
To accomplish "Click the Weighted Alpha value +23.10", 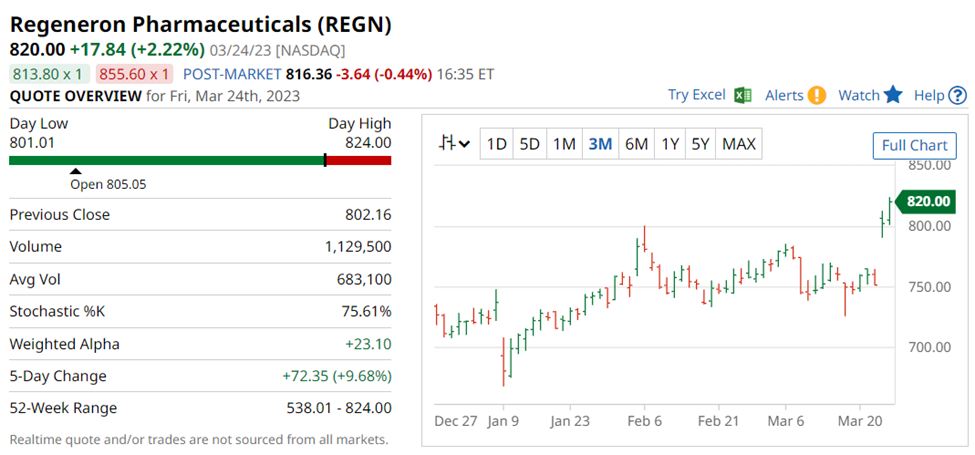I will 369,344.
